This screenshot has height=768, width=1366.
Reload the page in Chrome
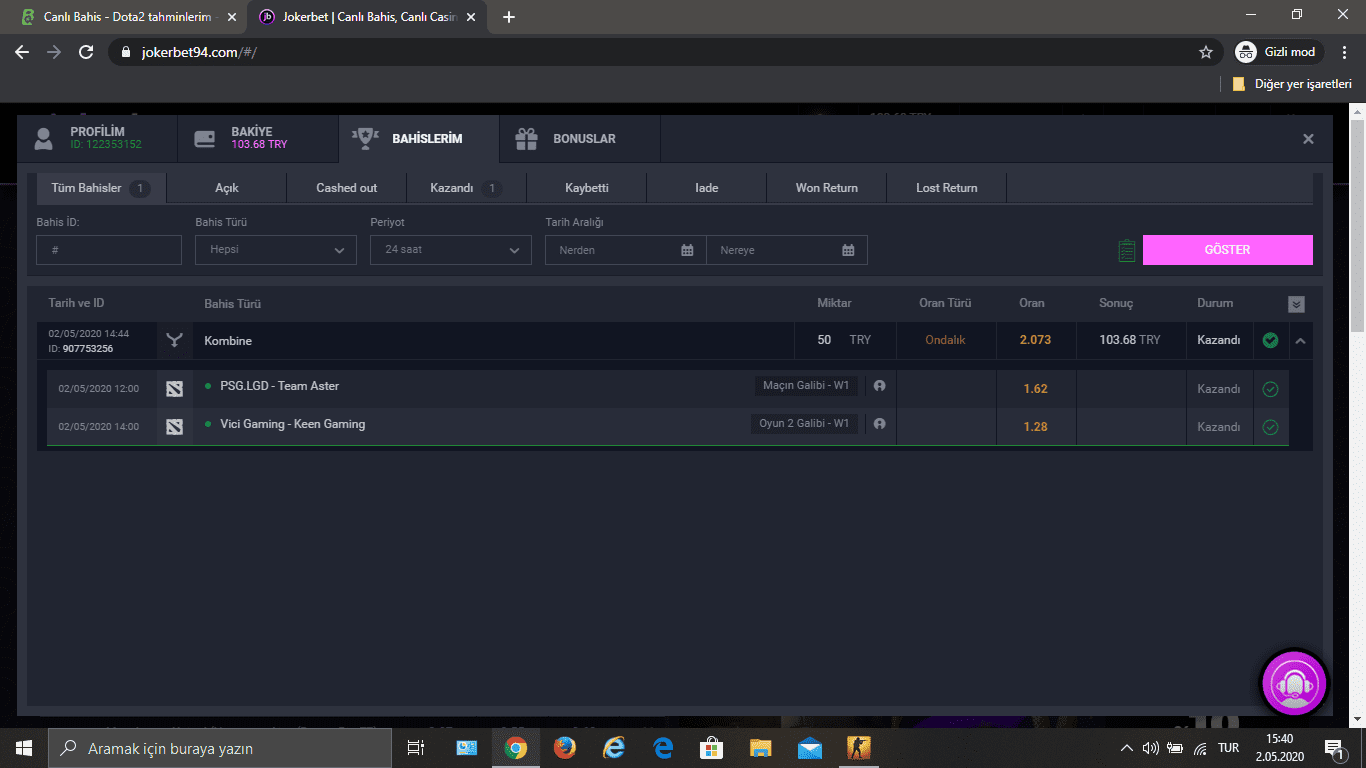tap(86, 52)
